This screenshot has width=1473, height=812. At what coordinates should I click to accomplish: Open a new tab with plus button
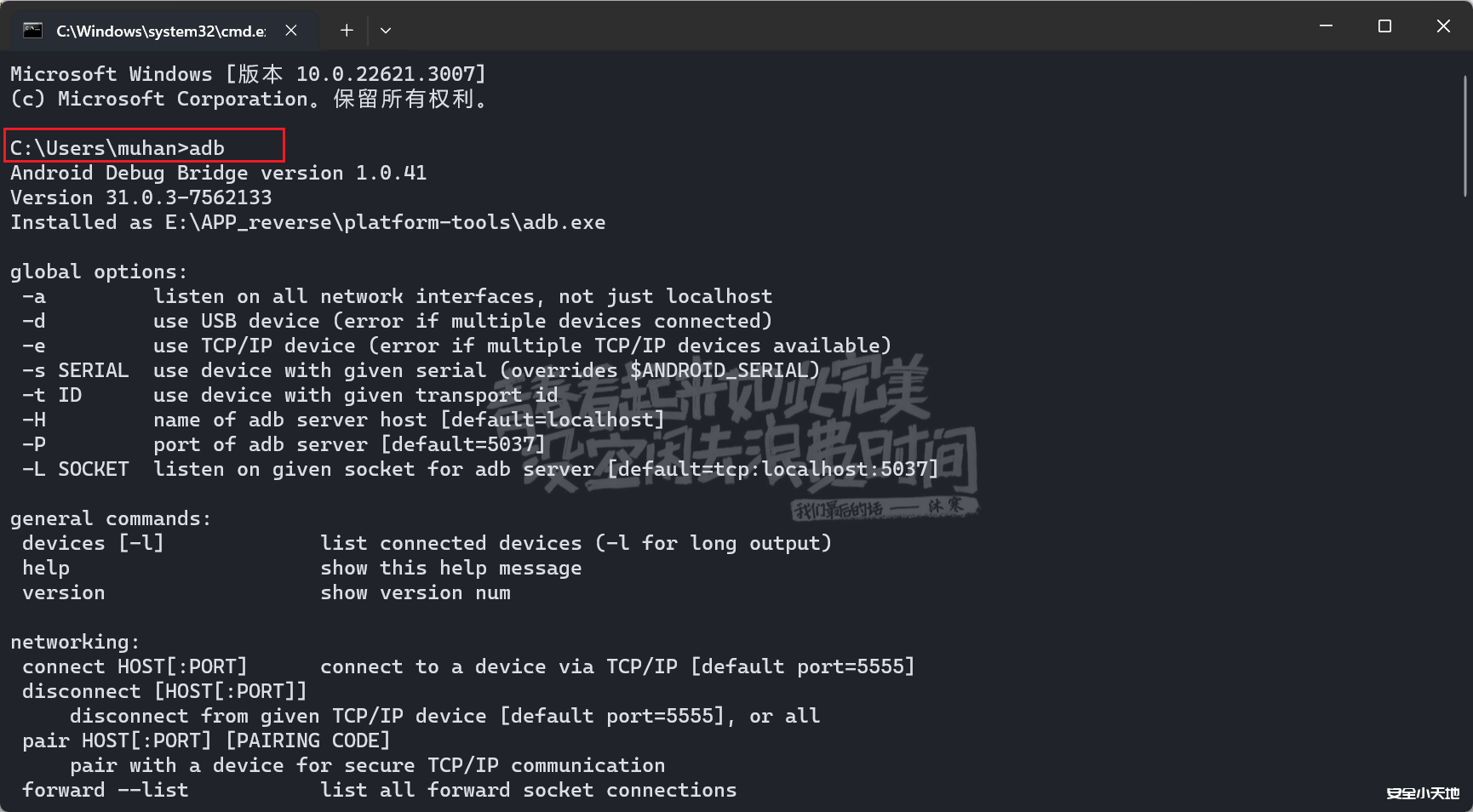coord(347,31)
